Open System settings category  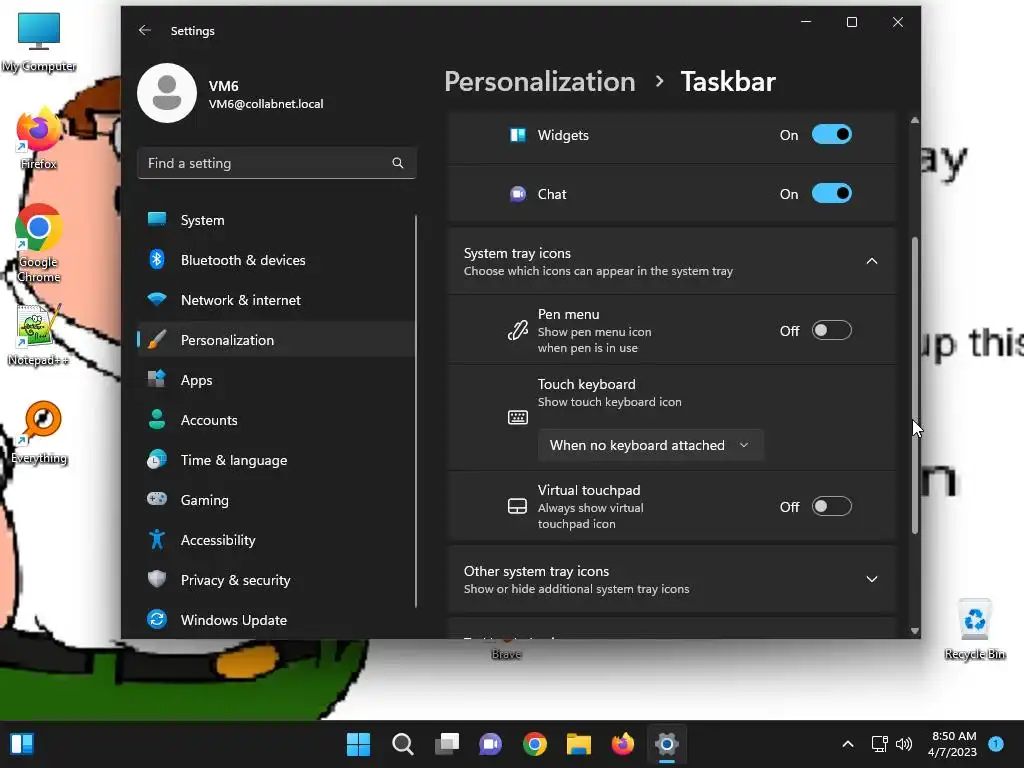pyautogui.click(x=276, y=220)
